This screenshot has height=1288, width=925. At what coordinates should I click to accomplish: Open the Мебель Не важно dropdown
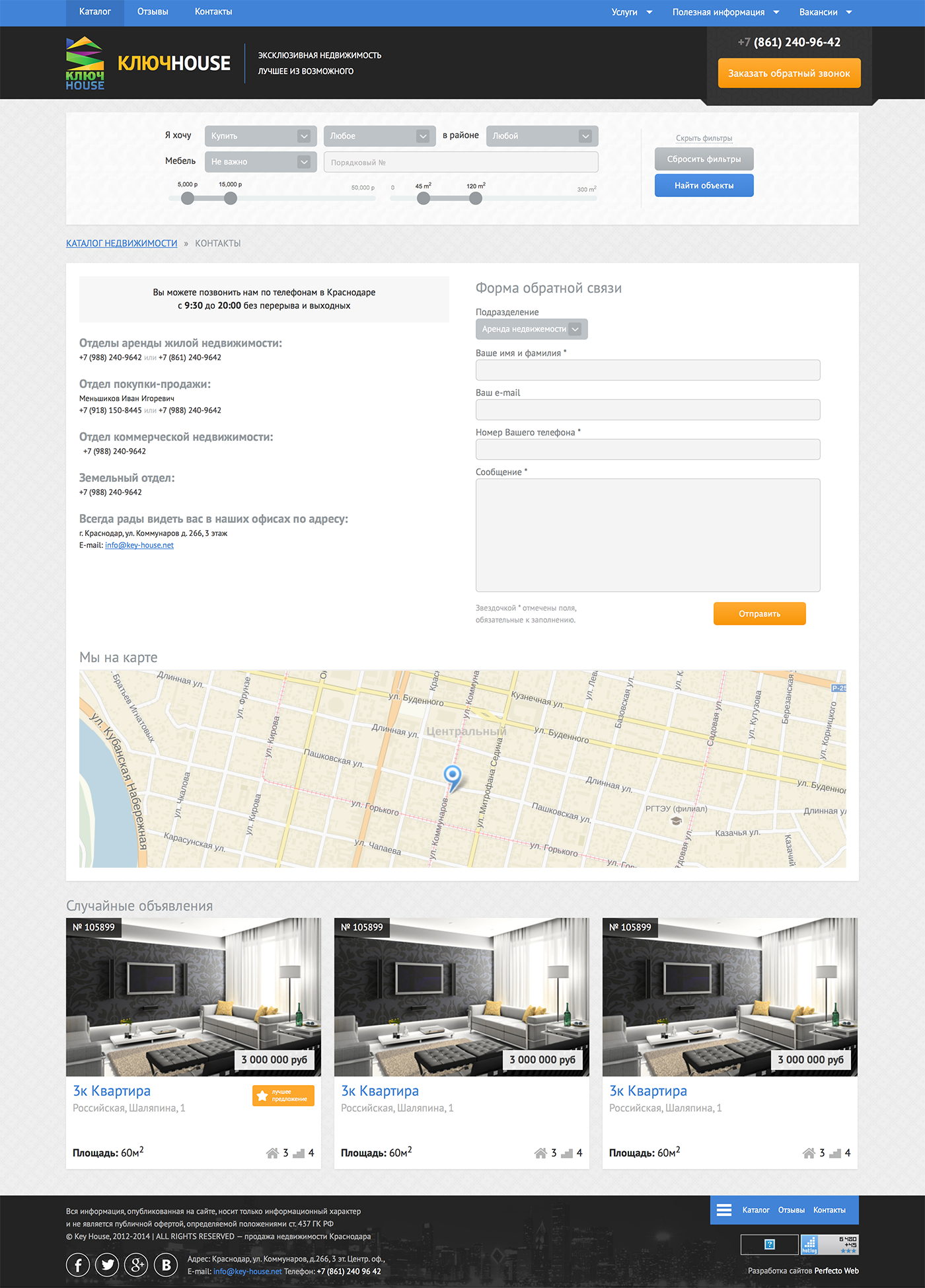(x=261, y=161)
